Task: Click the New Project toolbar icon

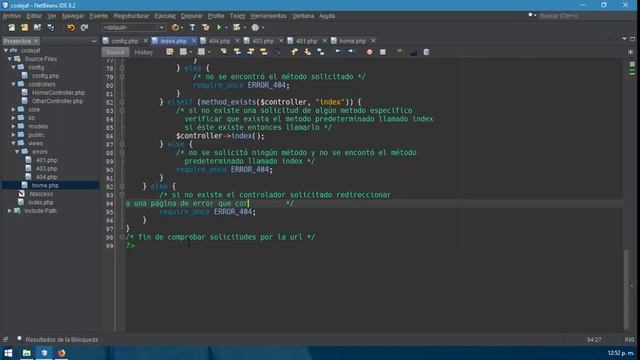Action: point(24,27)
